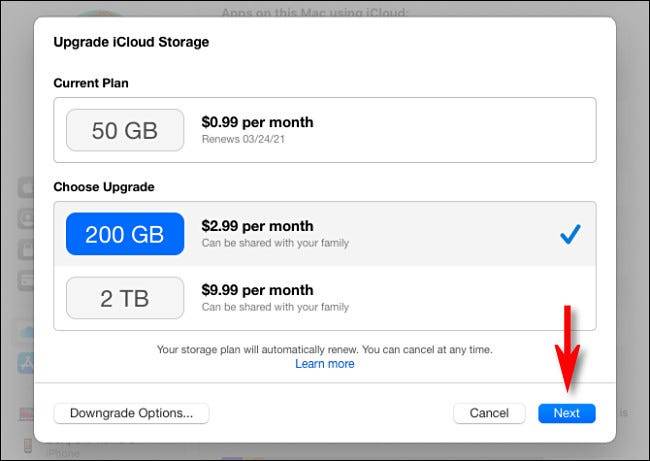650x461 pixels.
Task: Pick the $9.99 per month price label
Action: click(257, 290)
